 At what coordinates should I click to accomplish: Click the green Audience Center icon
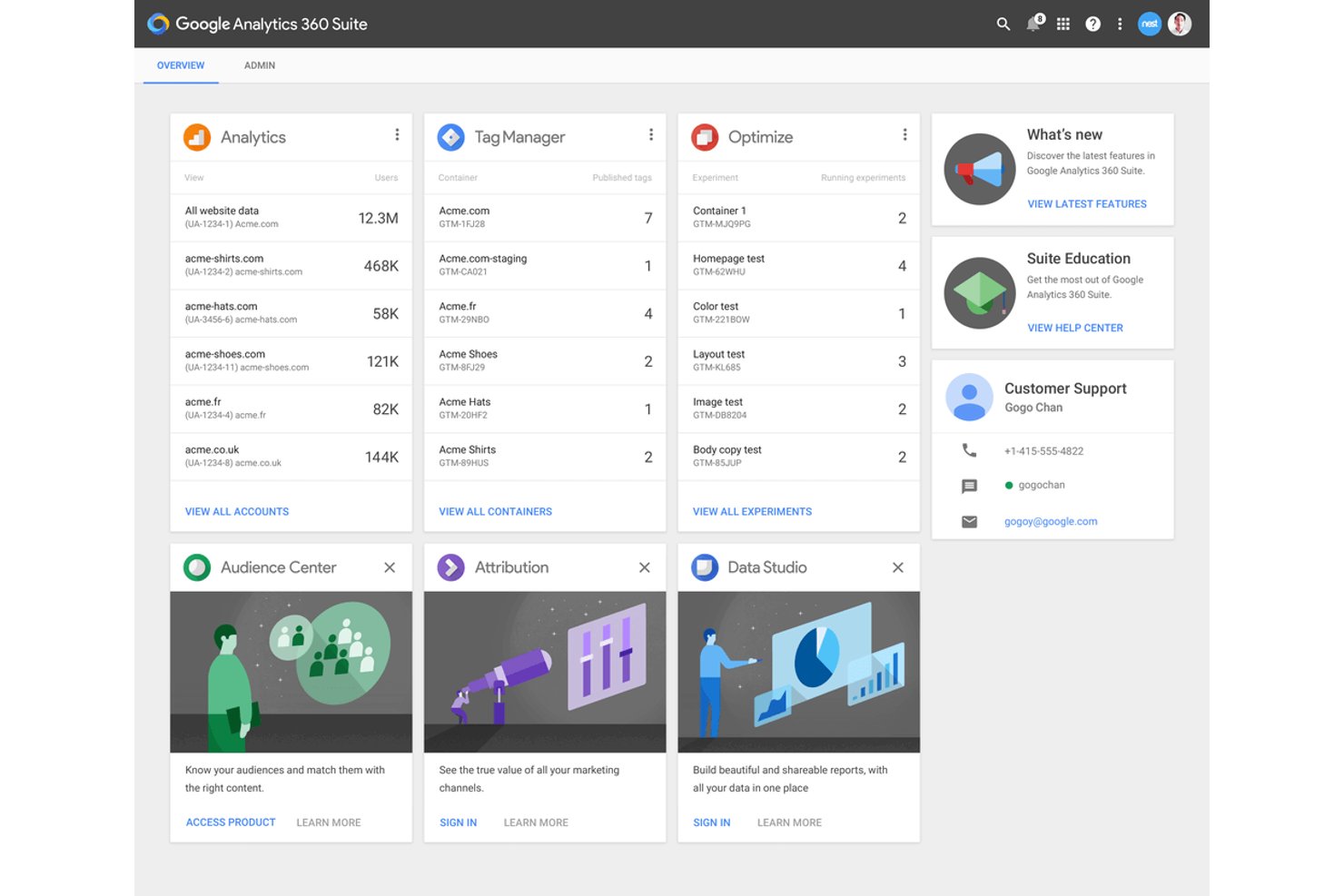[x=197, y=567]
